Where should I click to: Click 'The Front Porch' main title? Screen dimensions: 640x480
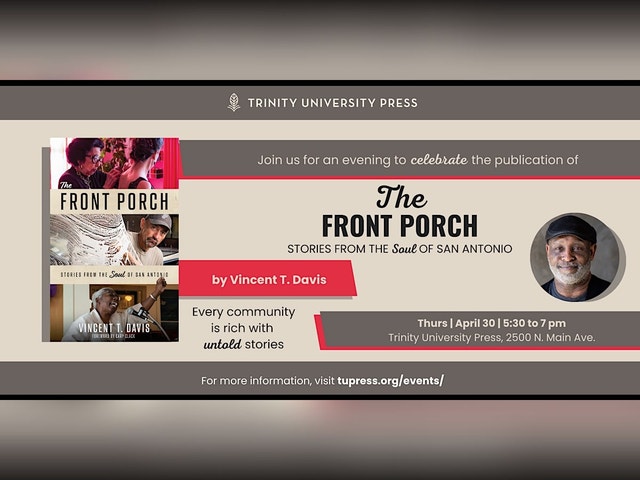[400, 212]
